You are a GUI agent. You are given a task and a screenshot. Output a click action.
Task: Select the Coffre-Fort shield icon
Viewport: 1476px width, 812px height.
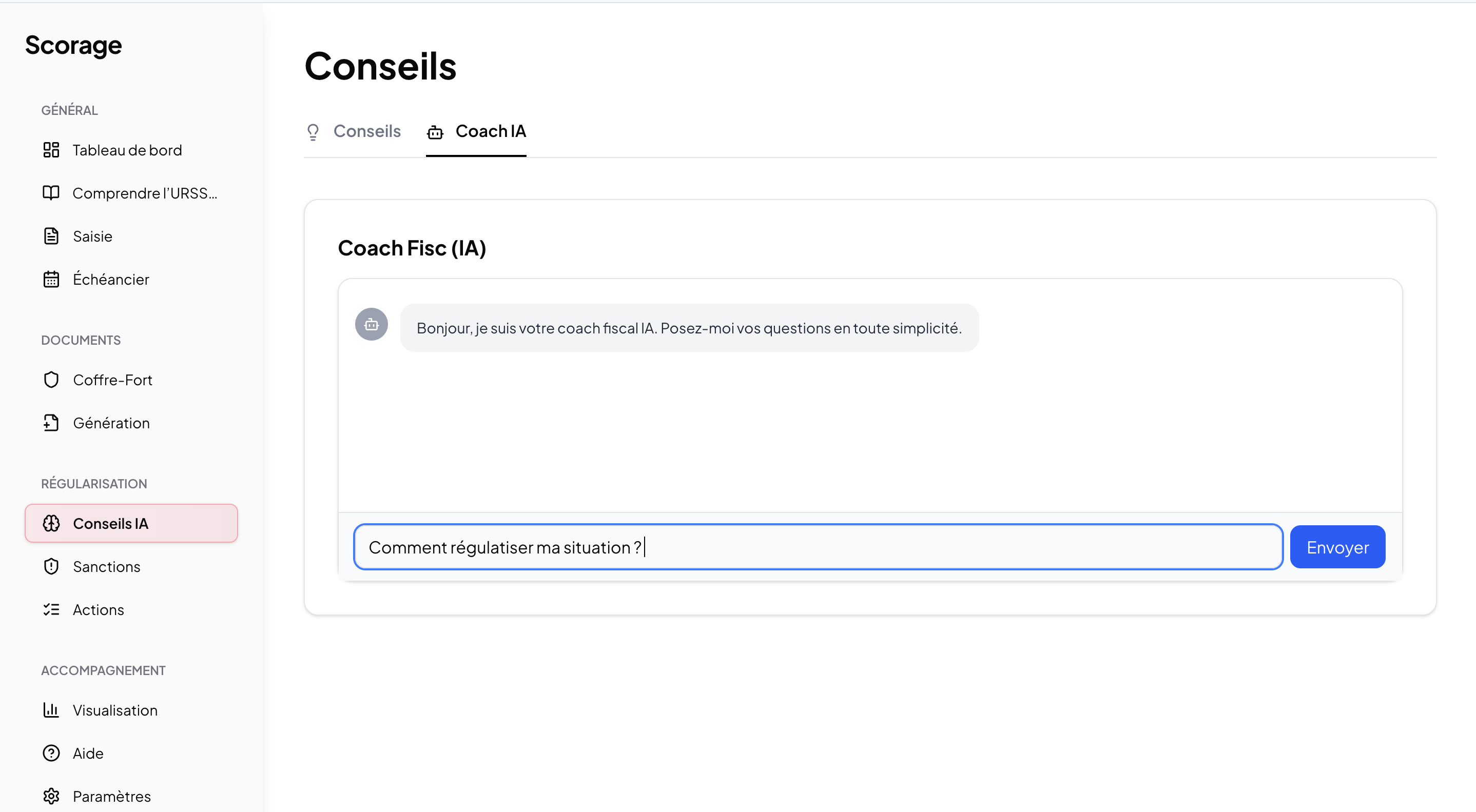[51, 380]
